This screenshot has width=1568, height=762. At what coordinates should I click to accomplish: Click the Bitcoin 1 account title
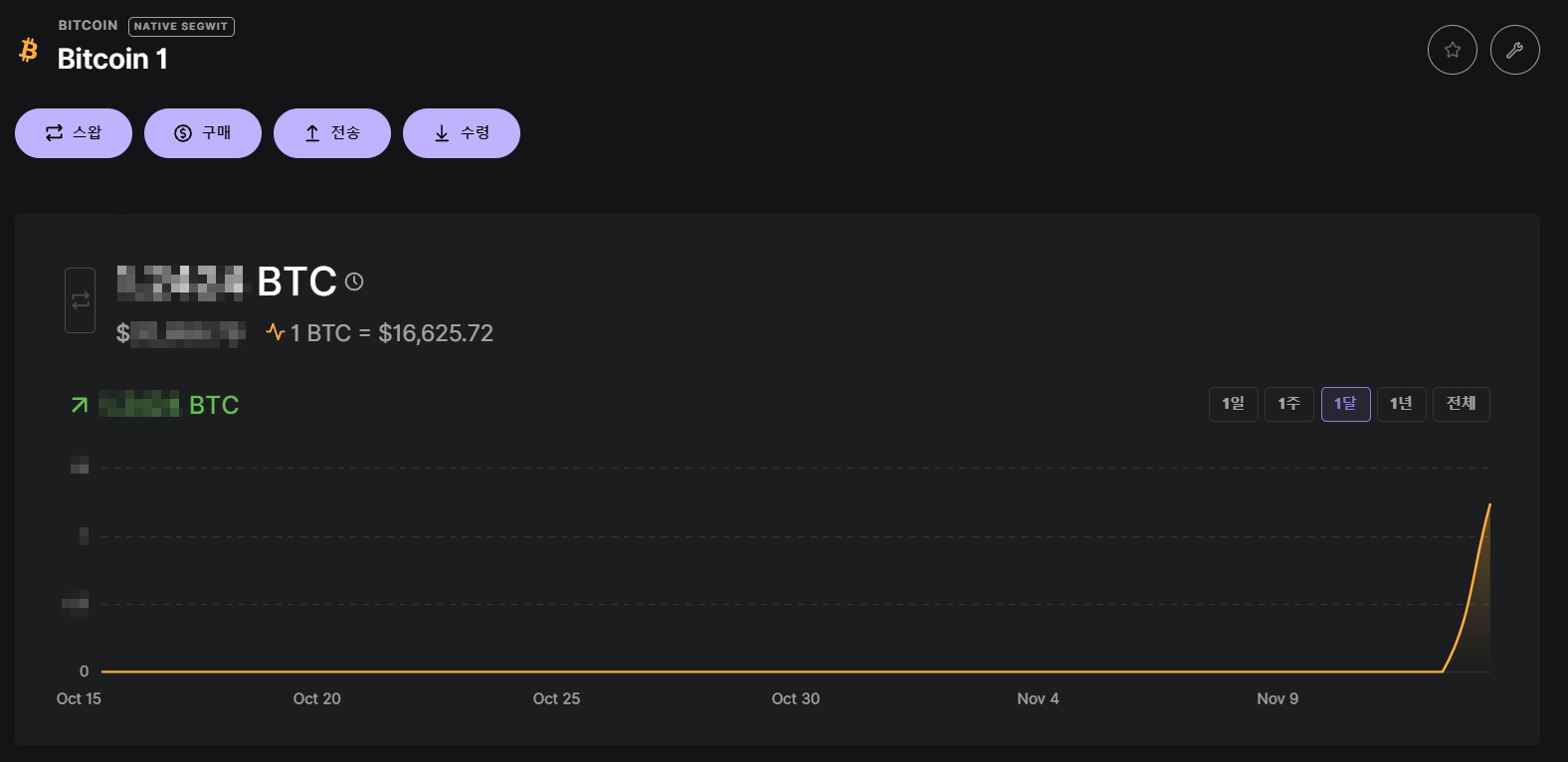pyautogui.click(x=112, y=59)
